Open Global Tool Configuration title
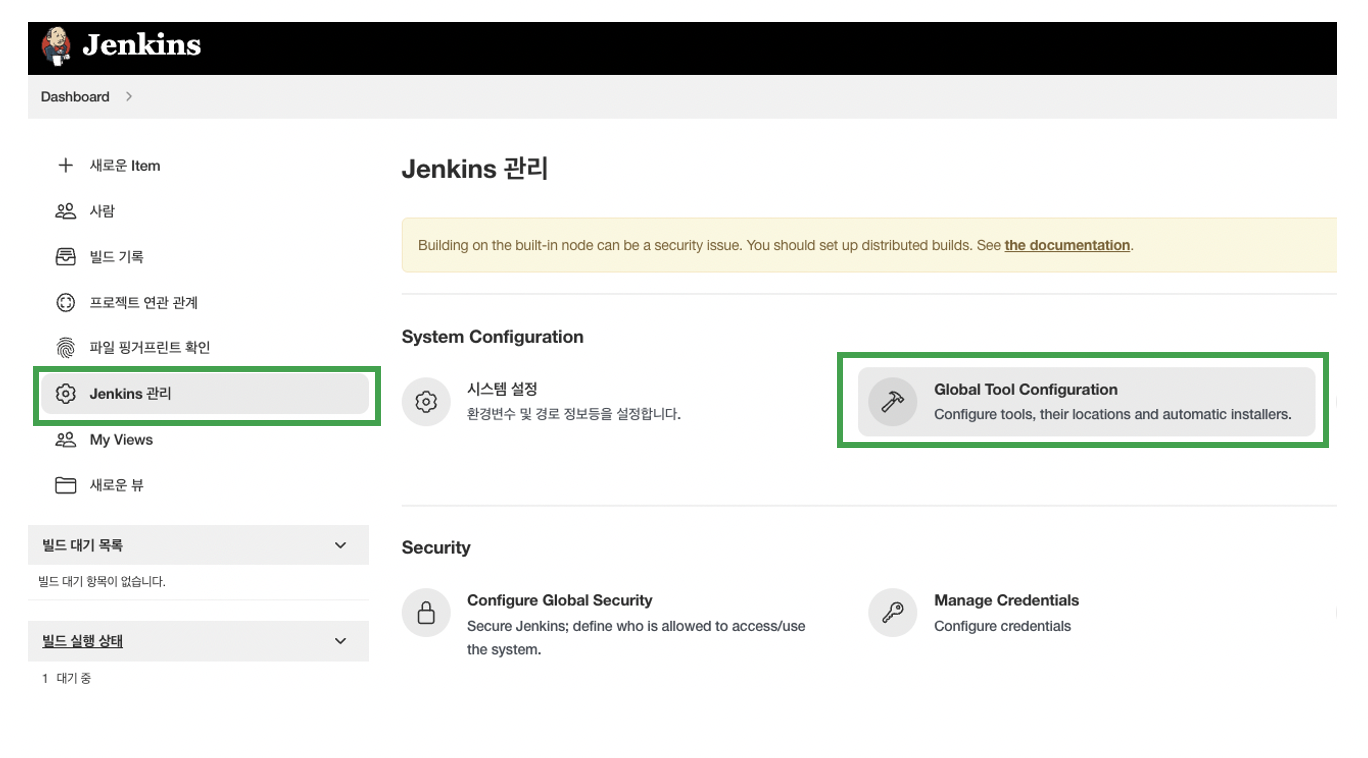Viewport: 1368px width, 758px height. (1026, 390)
